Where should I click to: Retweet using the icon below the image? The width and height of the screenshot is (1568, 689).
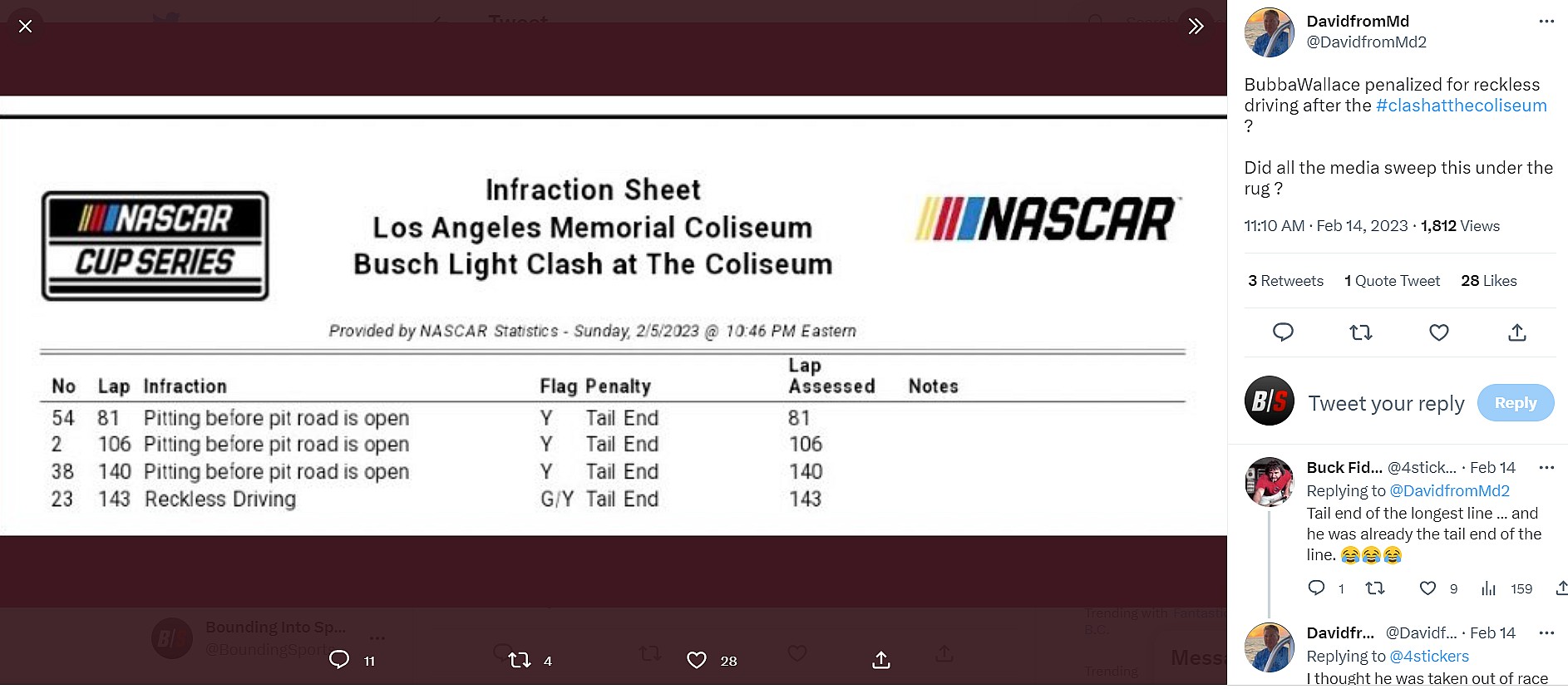coord(520,660)
